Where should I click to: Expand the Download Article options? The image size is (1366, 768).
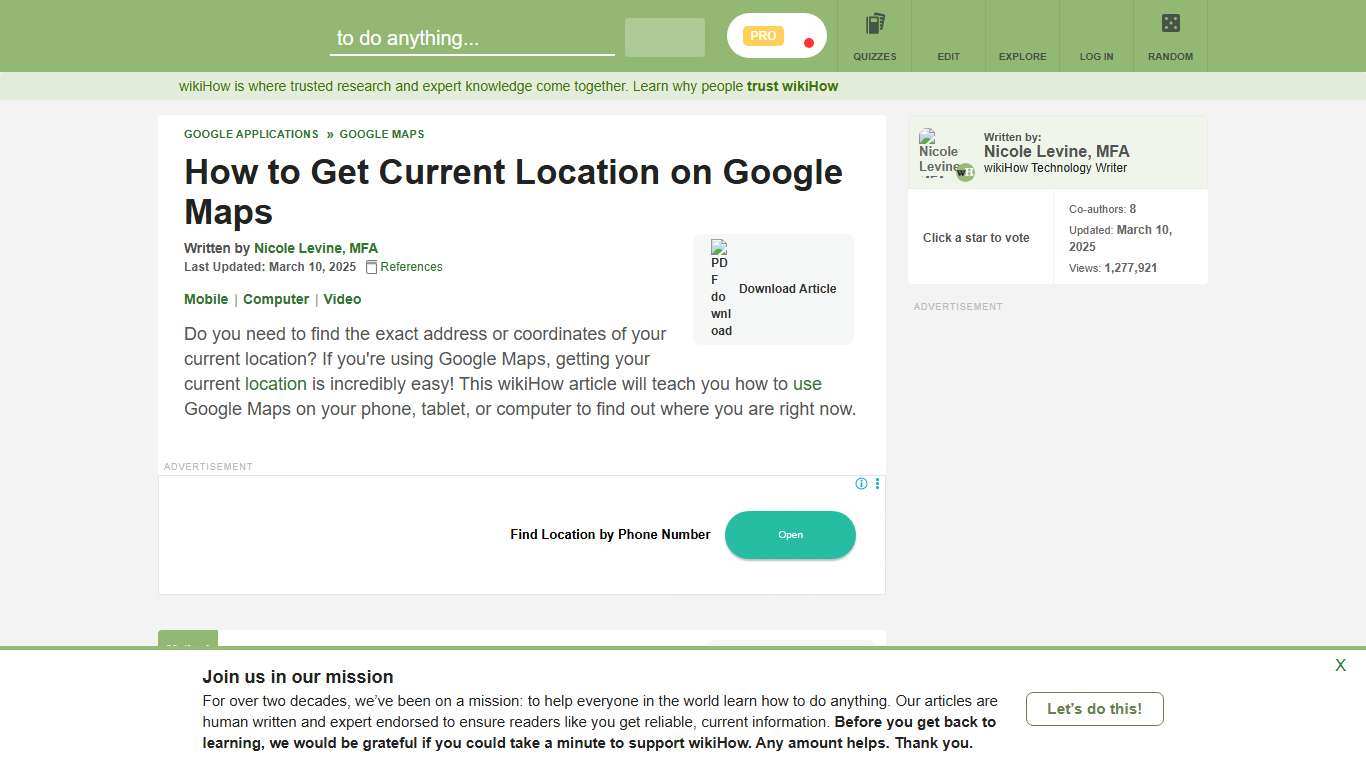click(787, 288)
